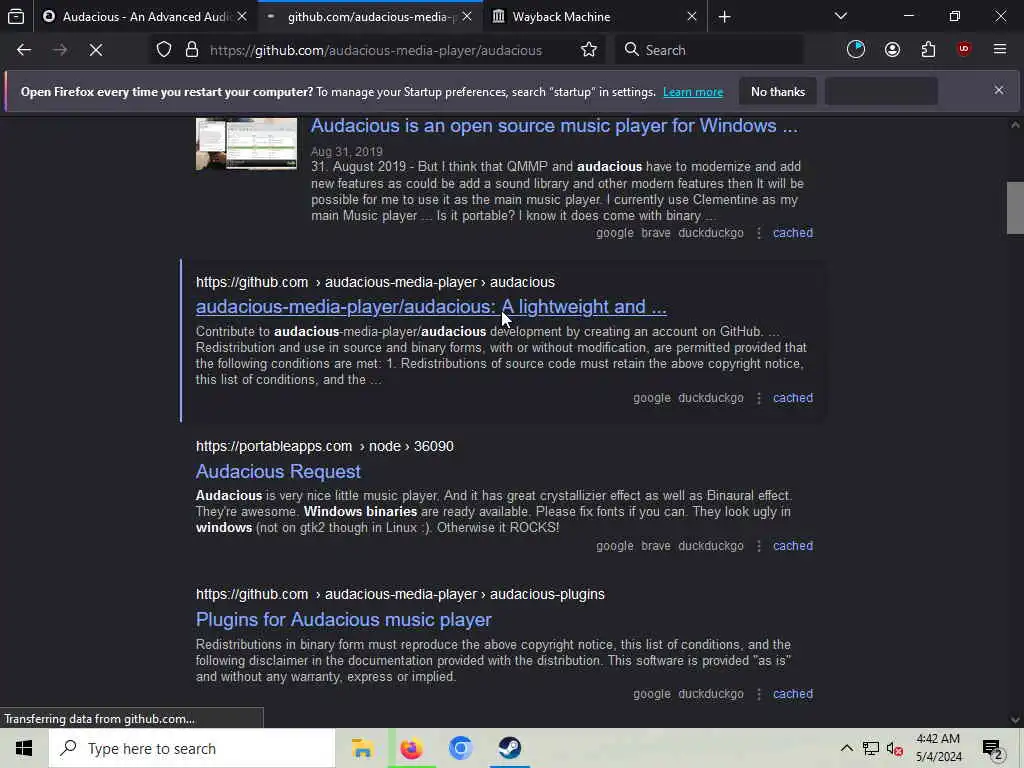Screen dimensions: 1024x768
Task: Open Plugins for Audacious music player result
Action: coord(344,620)
